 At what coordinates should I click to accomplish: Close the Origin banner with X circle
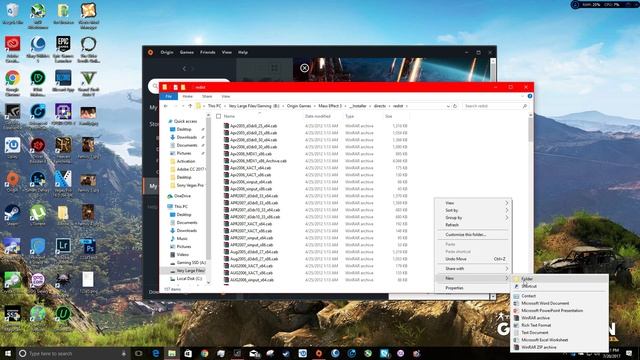[x=304, y=68]
